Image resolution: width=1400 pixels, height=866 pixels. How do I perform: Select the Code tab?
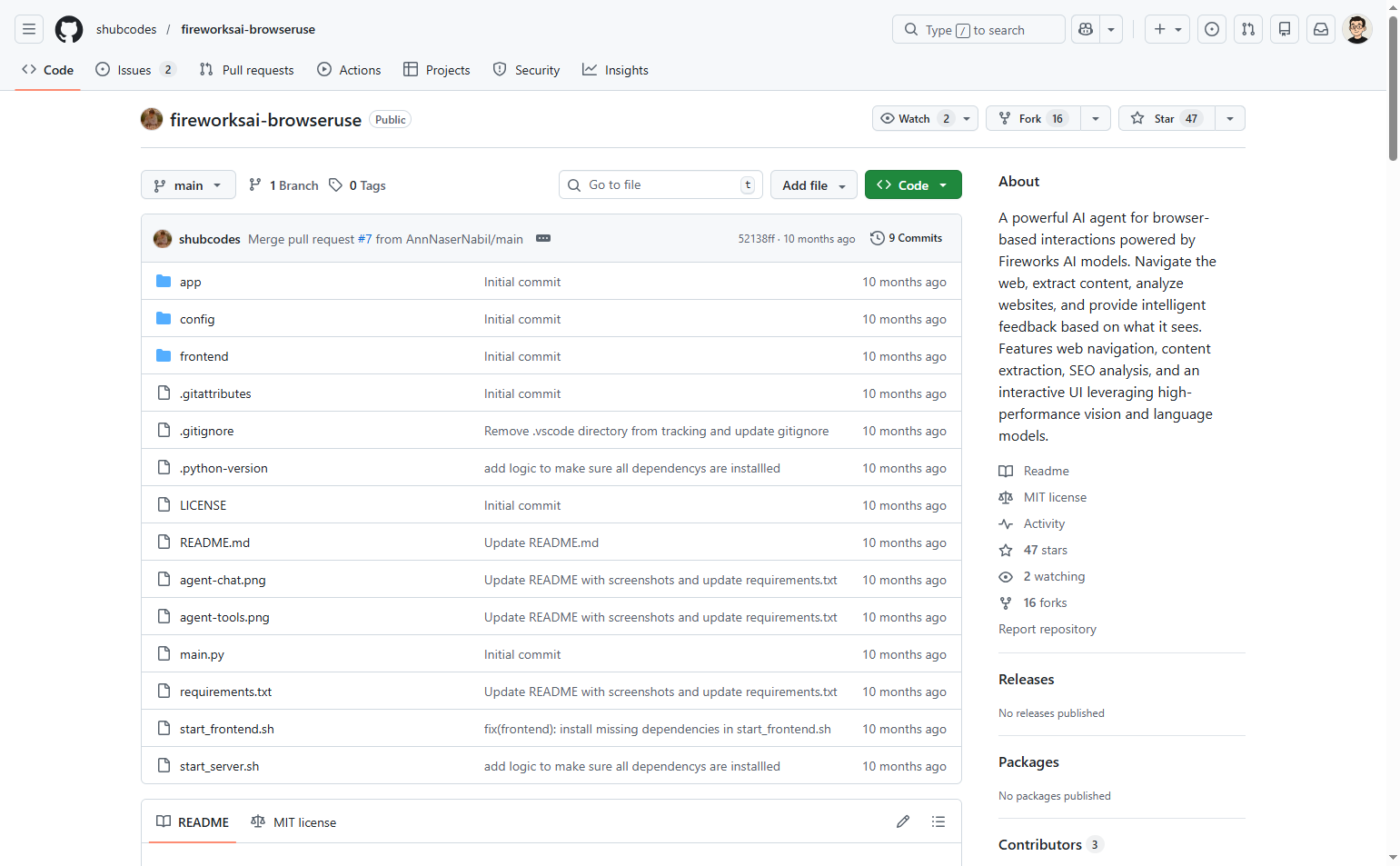pyautogui.click(x=48, y=70)
